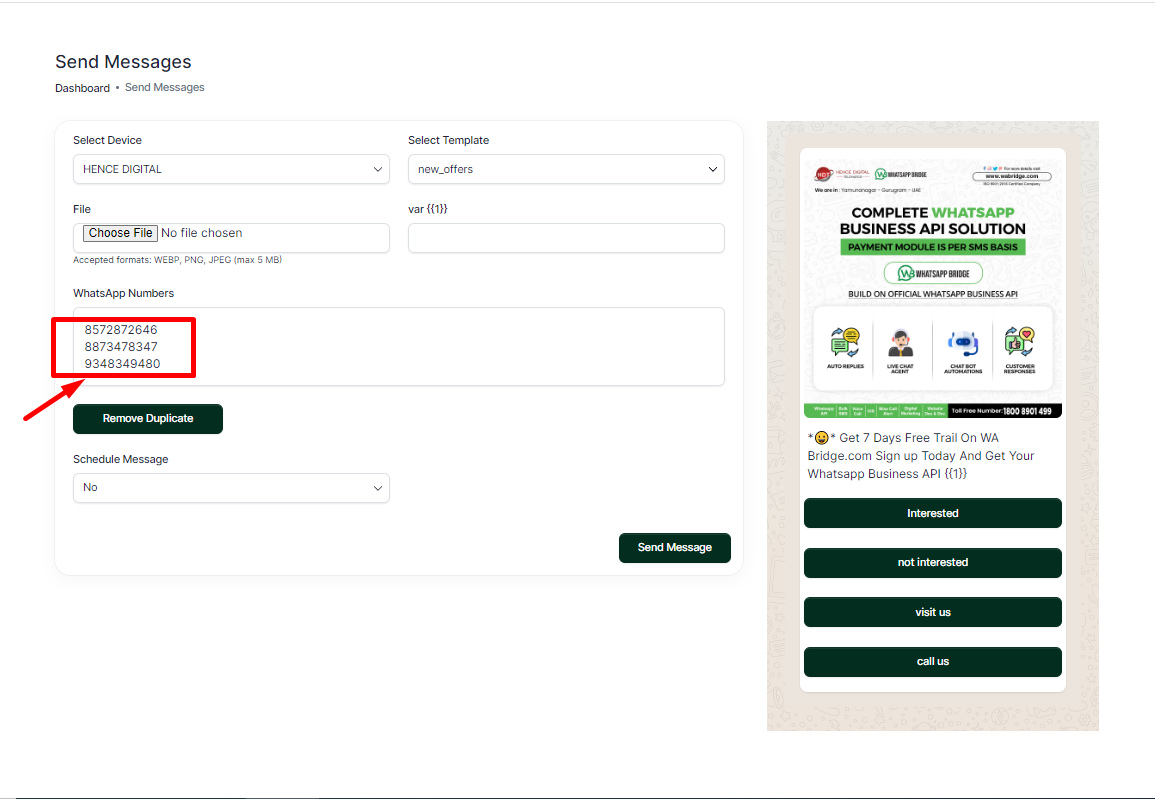This screenshot has width=1155, height=799.
Task: Open the Select Device dropdown
Action: click(x=231, y=169)
